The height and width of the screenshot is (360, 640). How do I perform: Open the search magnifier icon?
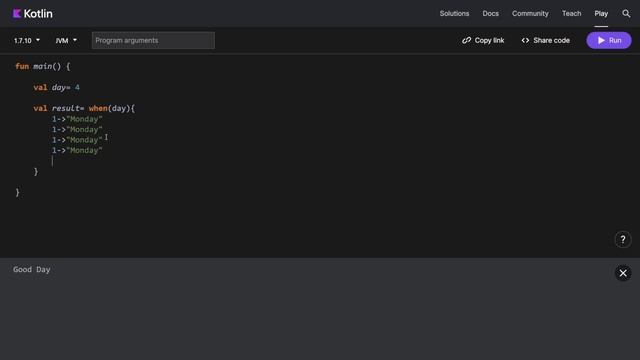(x=626, y=14)
